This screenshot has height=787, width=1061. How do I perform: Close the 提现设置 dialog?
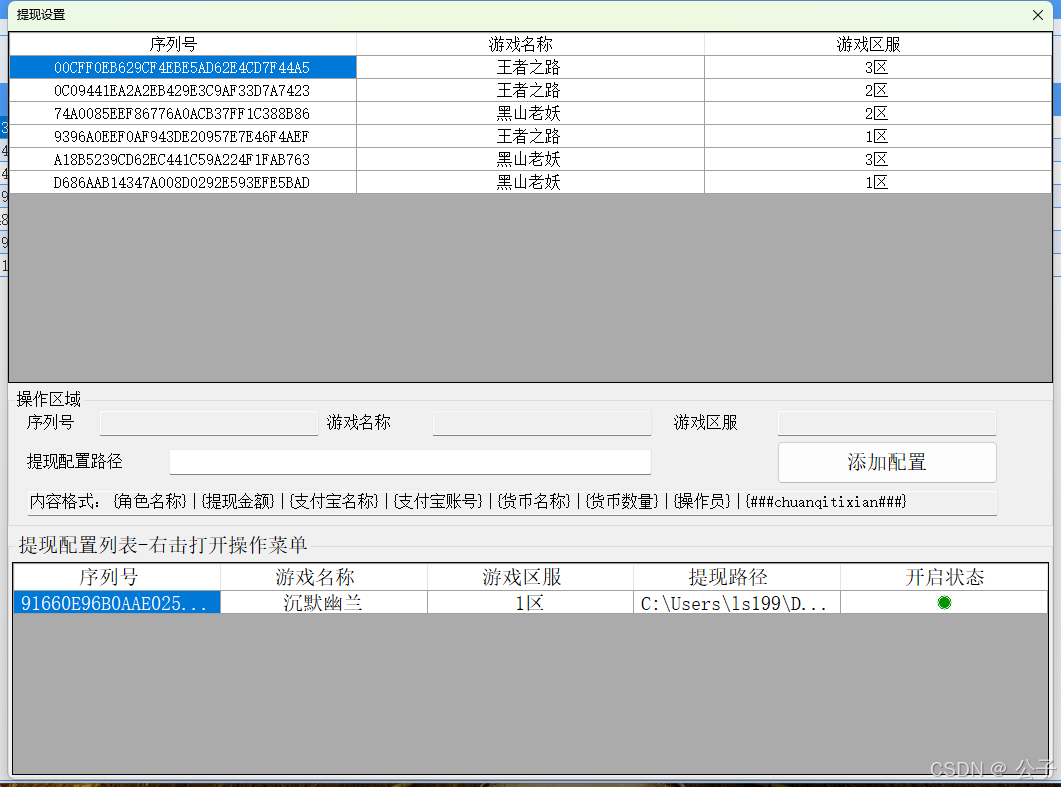1037,15
